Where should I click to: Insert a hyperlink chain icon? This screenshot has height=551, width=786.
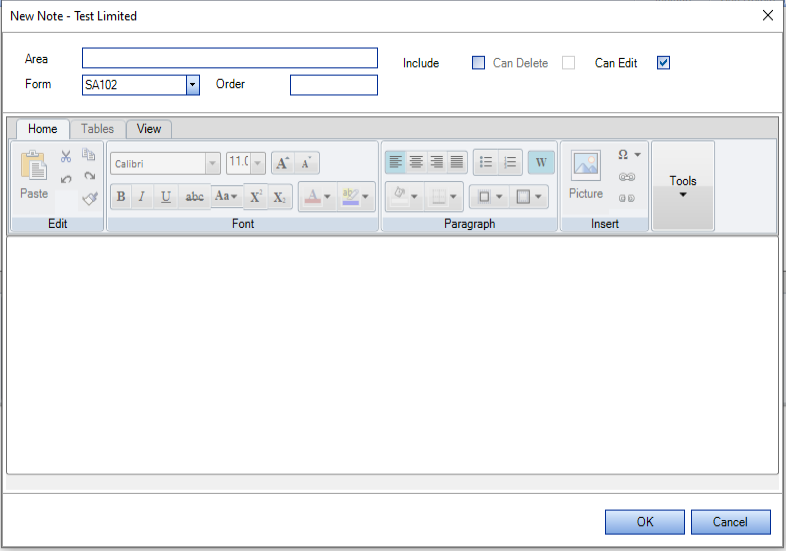click(x=627, y=177)
